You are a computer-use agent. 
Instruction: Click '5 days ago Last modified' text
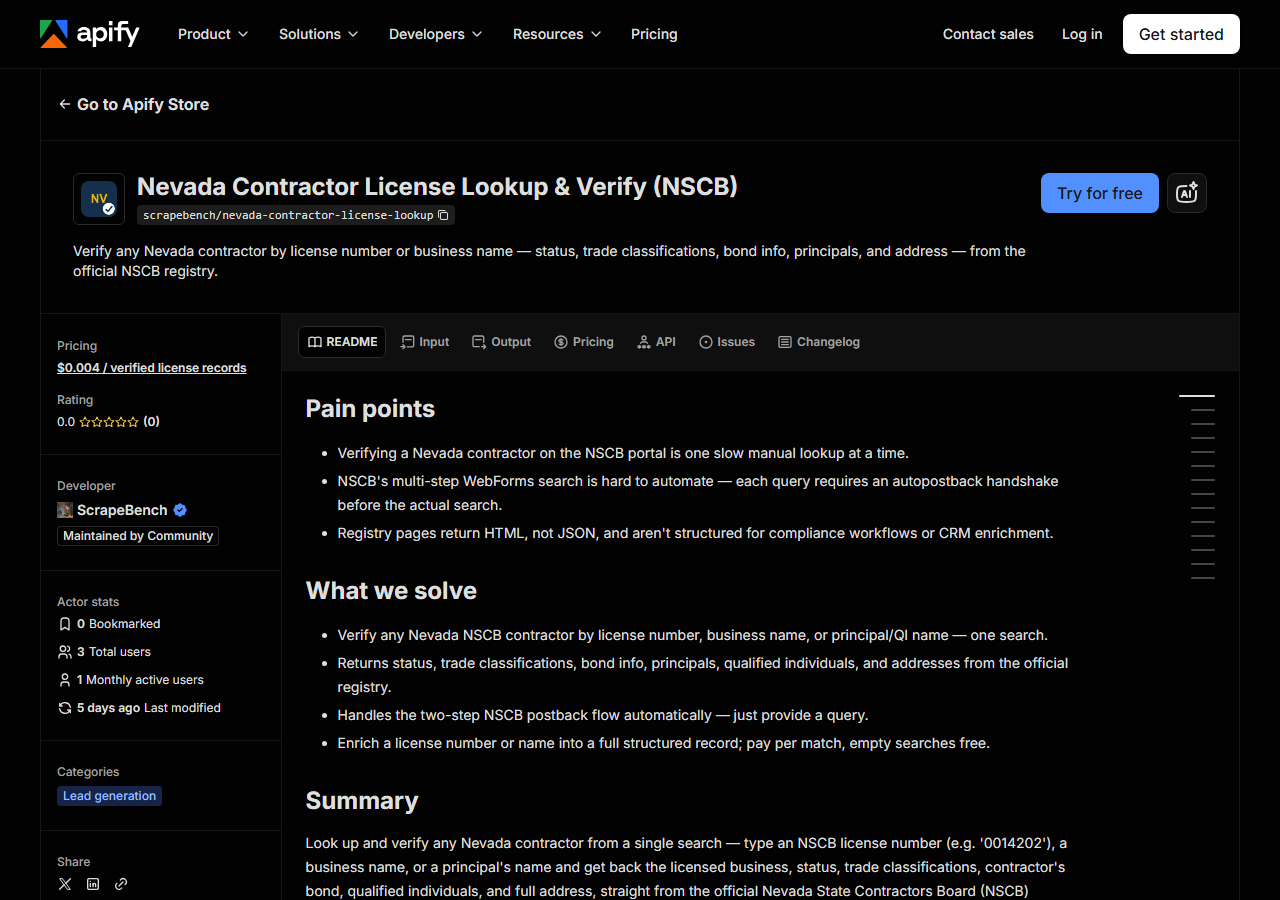[x=149, y=708]
